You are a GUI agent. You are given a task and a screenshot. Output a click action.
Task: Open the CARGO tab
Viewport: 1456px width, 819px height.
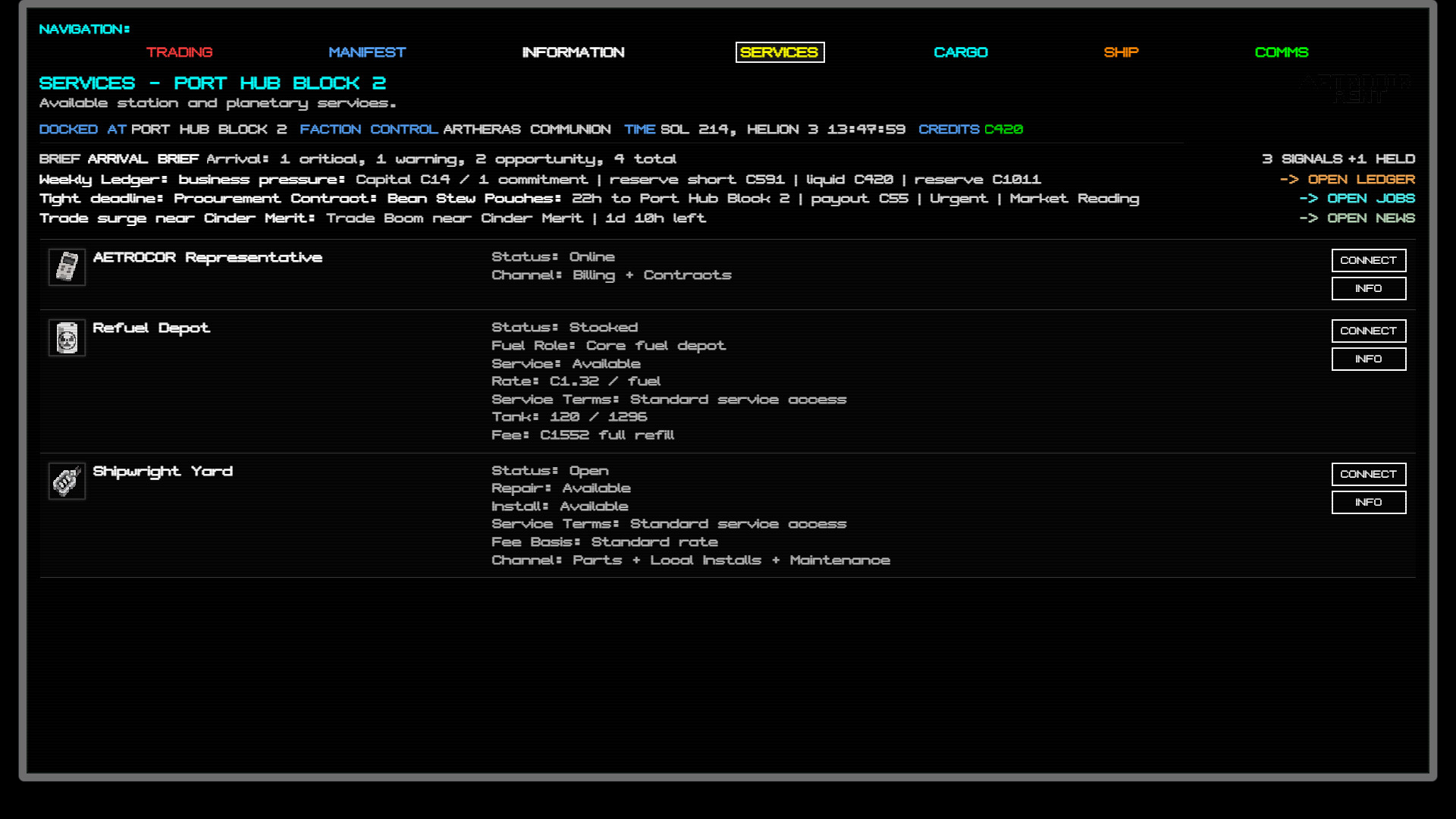tap(961, 52)
